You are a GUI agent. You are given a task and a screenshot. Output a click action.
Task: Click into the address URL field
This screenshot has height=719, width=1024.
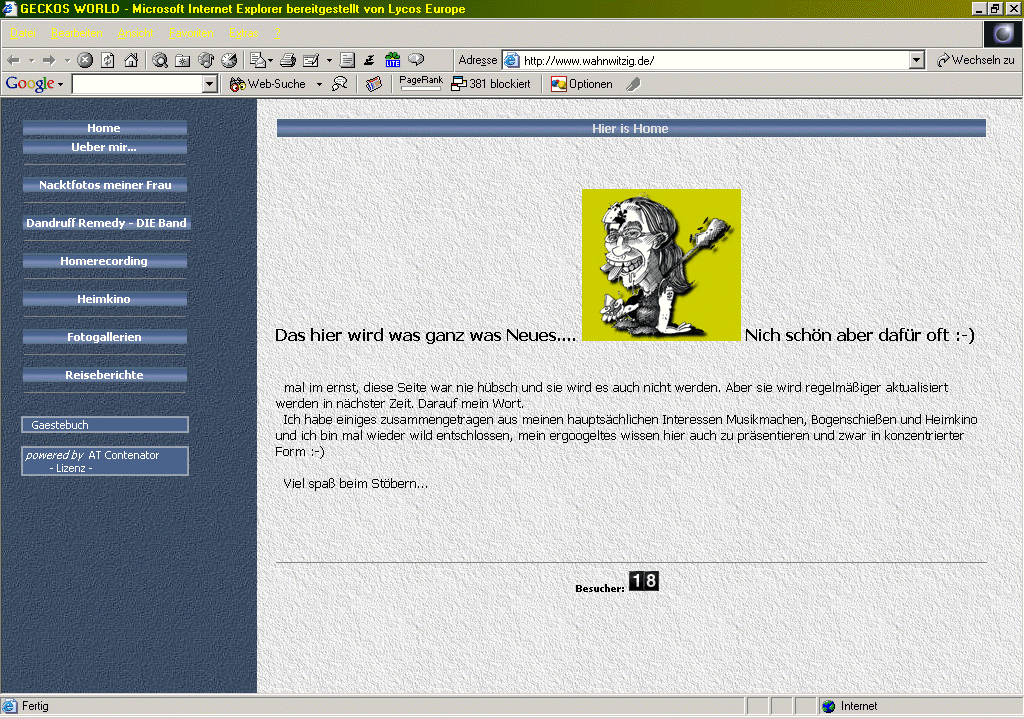[715, 60]
